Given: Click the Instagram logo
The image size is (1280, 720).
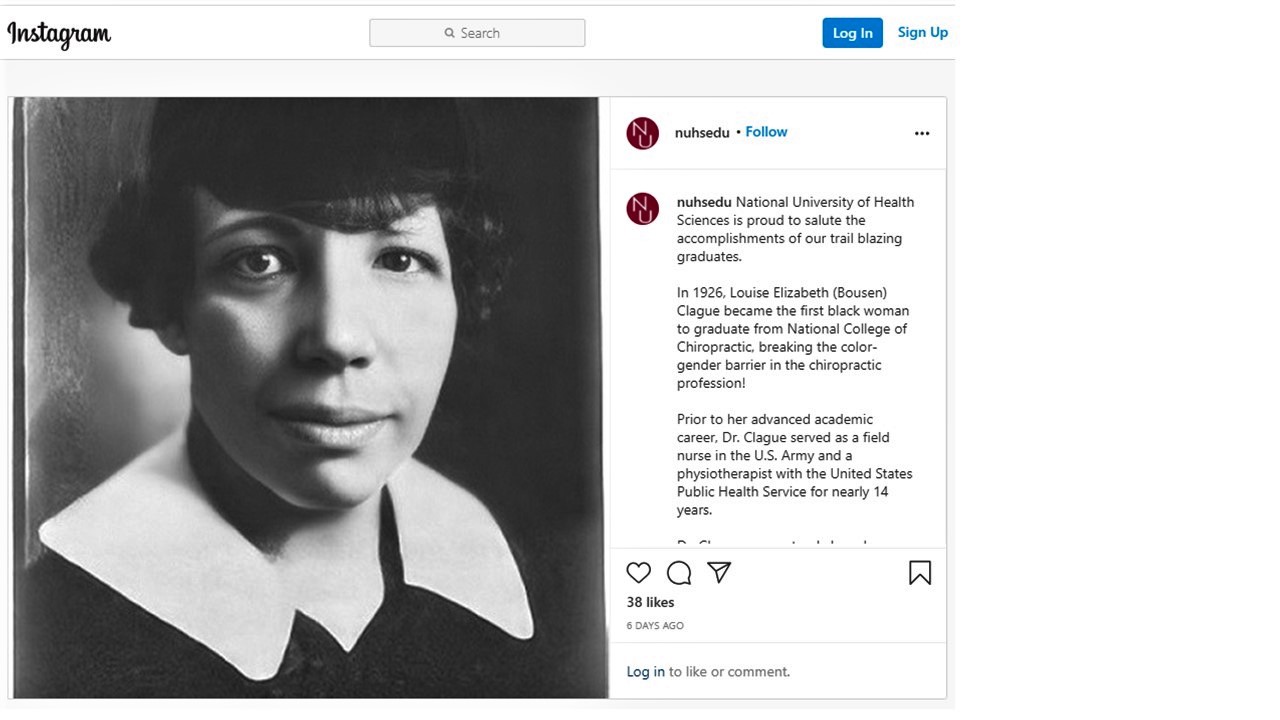Looking at the screenshot, I should pos(59,34).
